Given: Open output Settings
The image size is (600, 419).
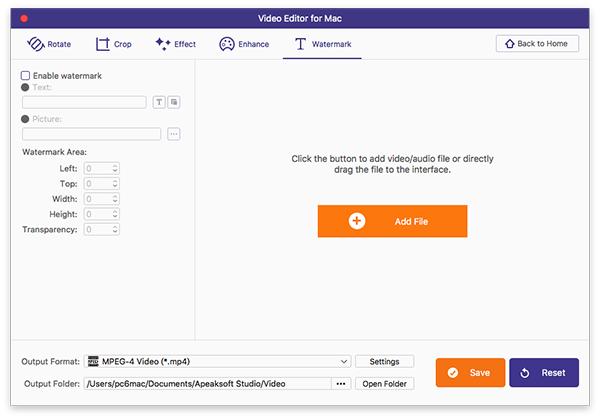Looking at the screenshot, I should pyautogui.click(x=384, y=361).
